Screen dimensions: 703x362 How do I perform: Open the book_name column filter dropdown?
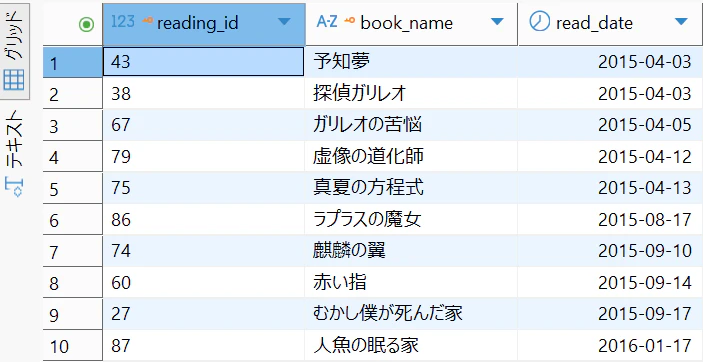coord(497,22)
